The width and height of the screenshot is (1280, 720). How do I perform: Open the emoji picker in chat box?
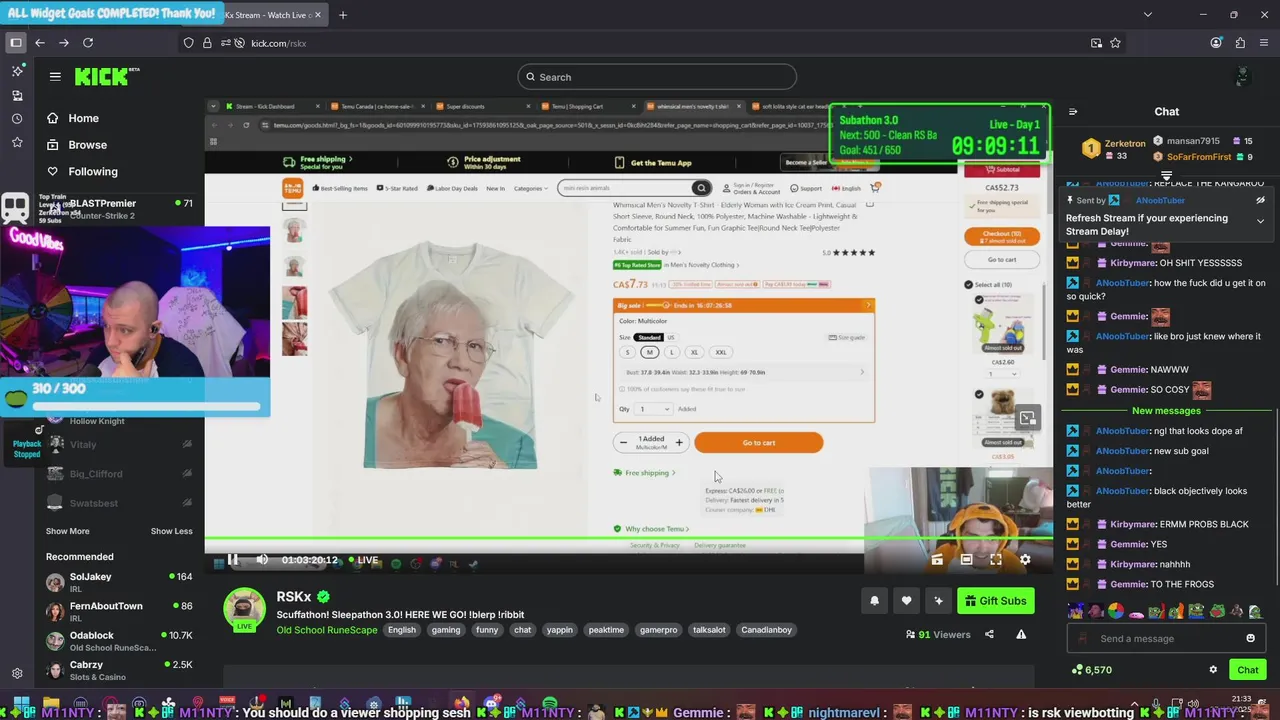pyautogui.click(x=1250, y=639)
